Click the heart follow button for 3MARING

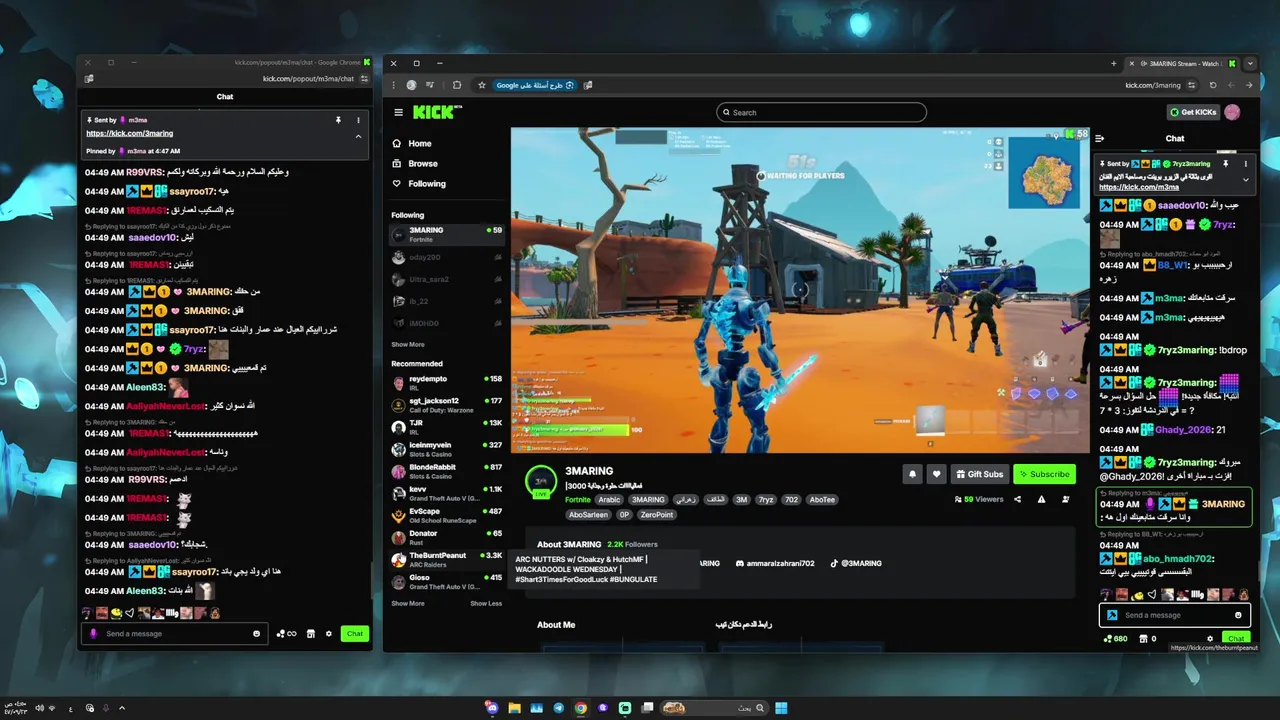coord(936,474)
